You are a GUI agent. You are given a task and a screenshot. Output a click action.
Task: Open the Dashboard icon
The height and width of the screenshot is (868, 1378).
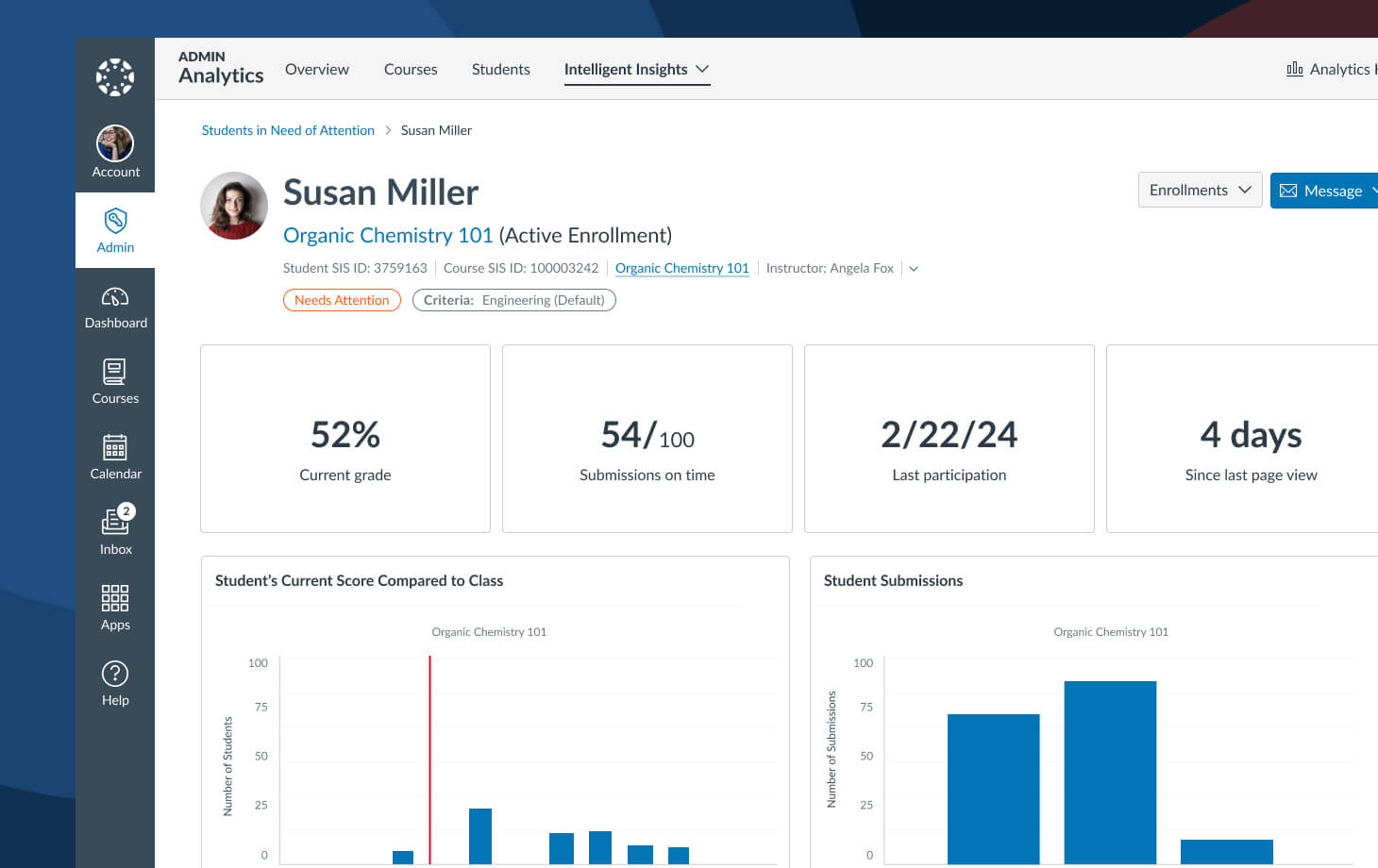[x=114, y=297]
